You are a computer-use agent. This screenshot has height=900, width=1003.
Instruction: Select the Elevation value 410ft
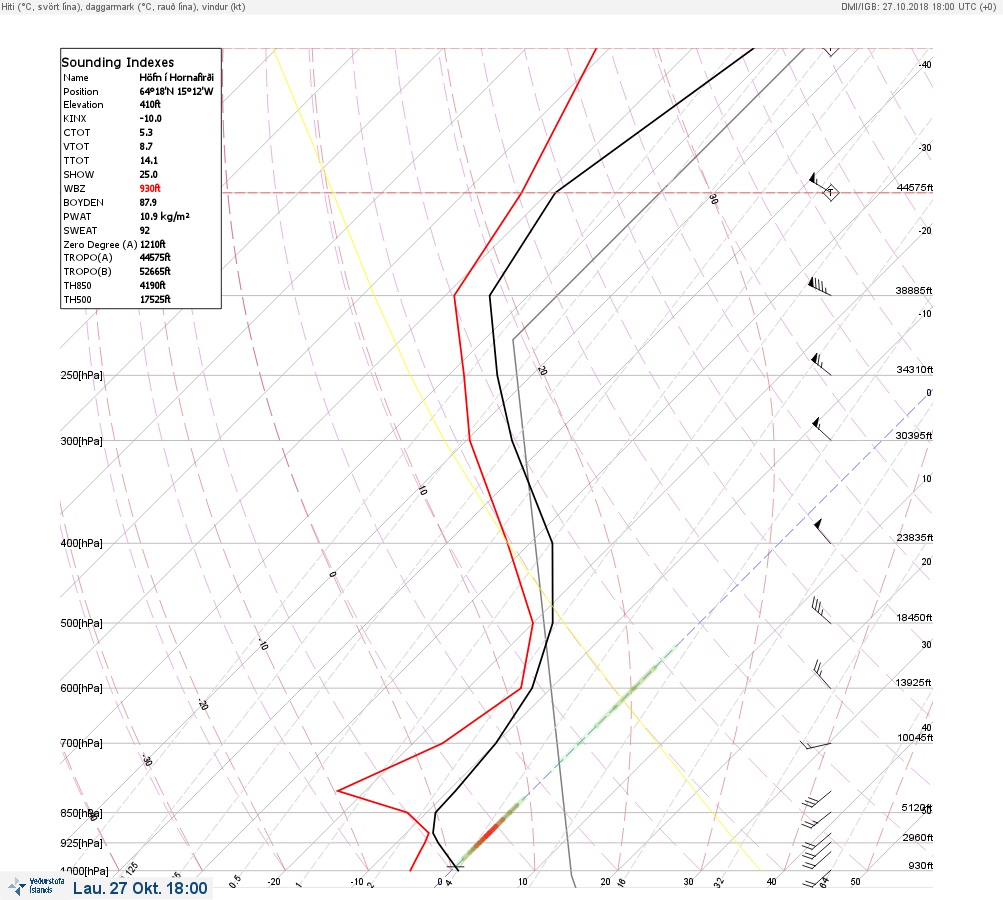[150, 104]
